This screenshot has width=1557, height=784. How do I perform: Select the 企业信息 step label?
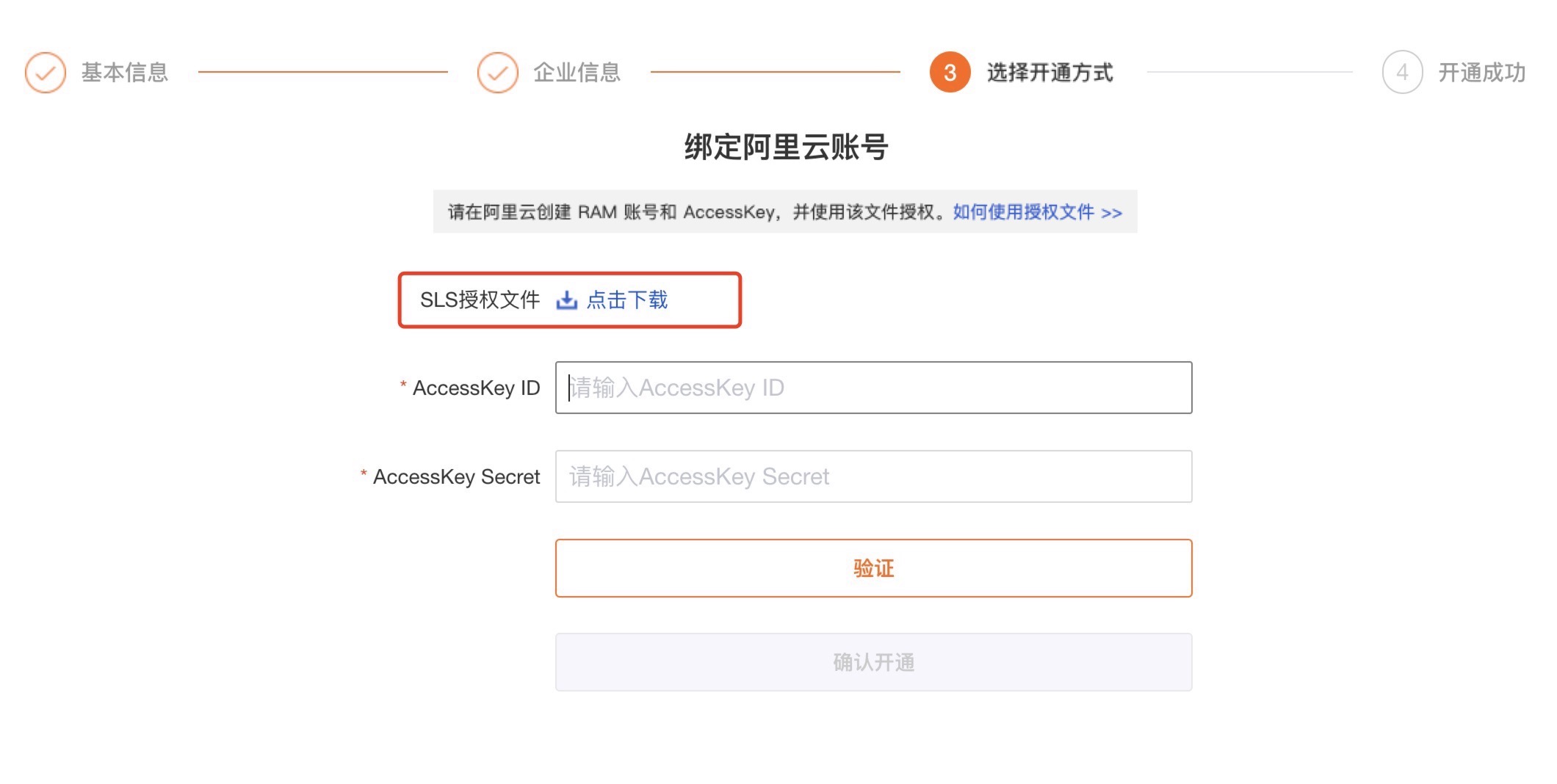pos(577,73)
